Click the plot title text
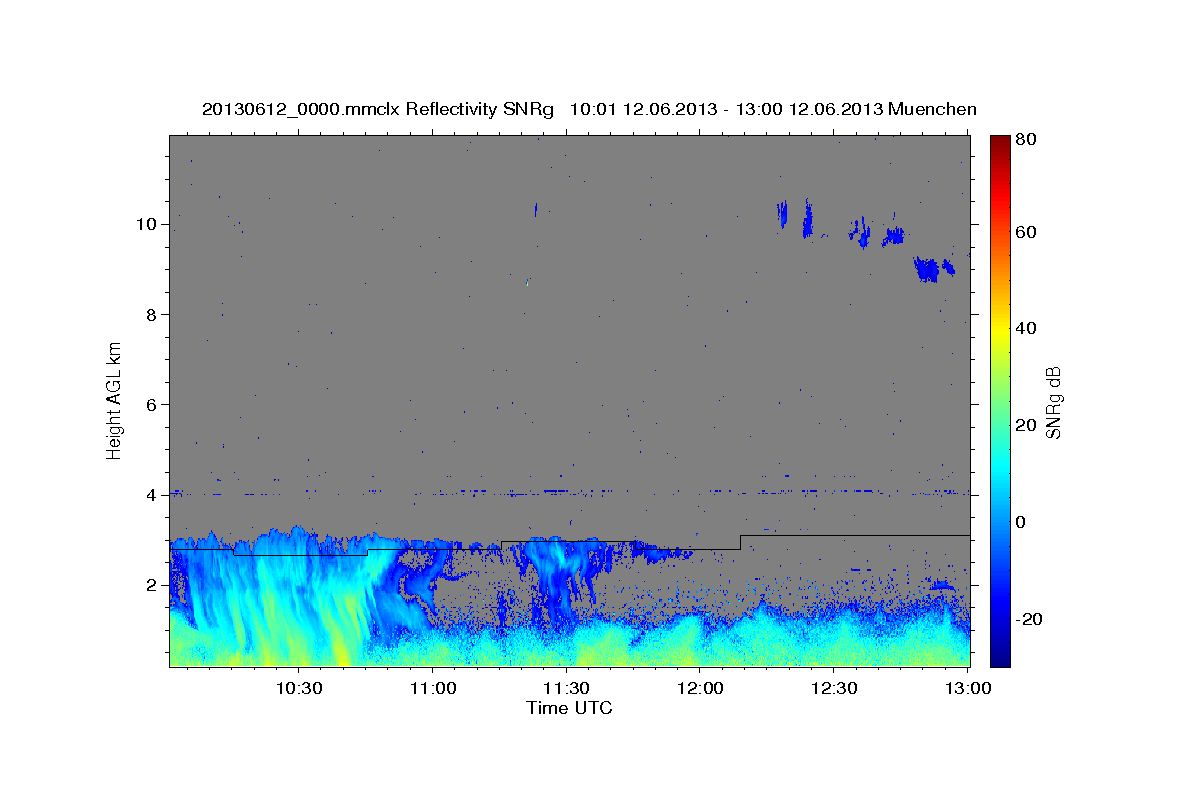Screen dimensions: 1200x800 click(589, 109)
